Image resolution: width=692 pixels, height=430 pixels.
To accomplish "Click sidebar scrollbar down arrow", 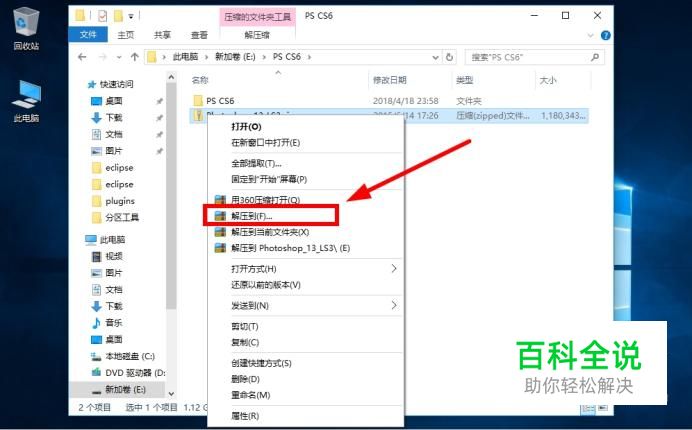I will pyautogui.click(x=171, y=393).
